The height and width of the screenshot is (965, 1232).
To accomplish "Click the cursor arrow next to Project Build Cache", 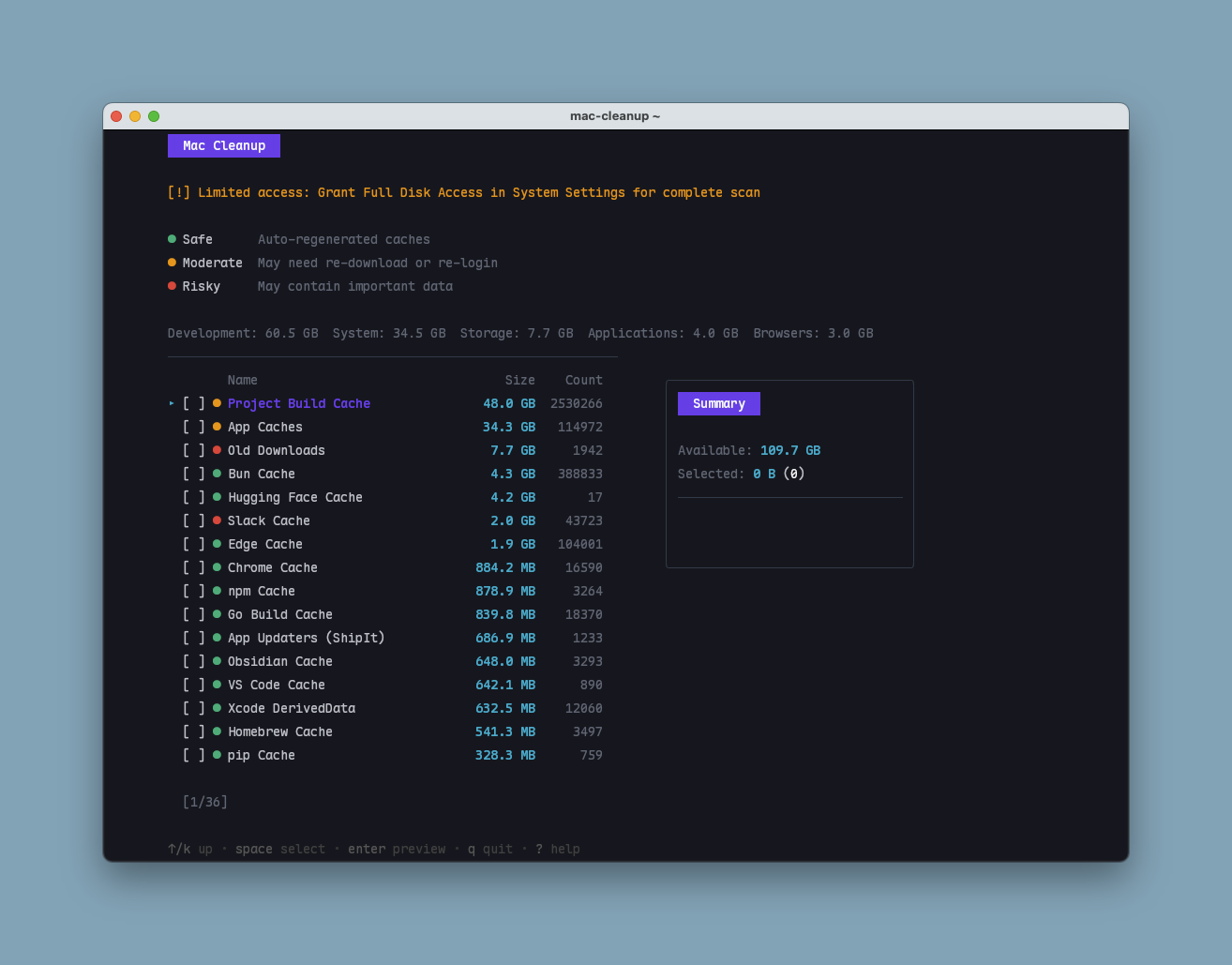I will coord(172,403).
